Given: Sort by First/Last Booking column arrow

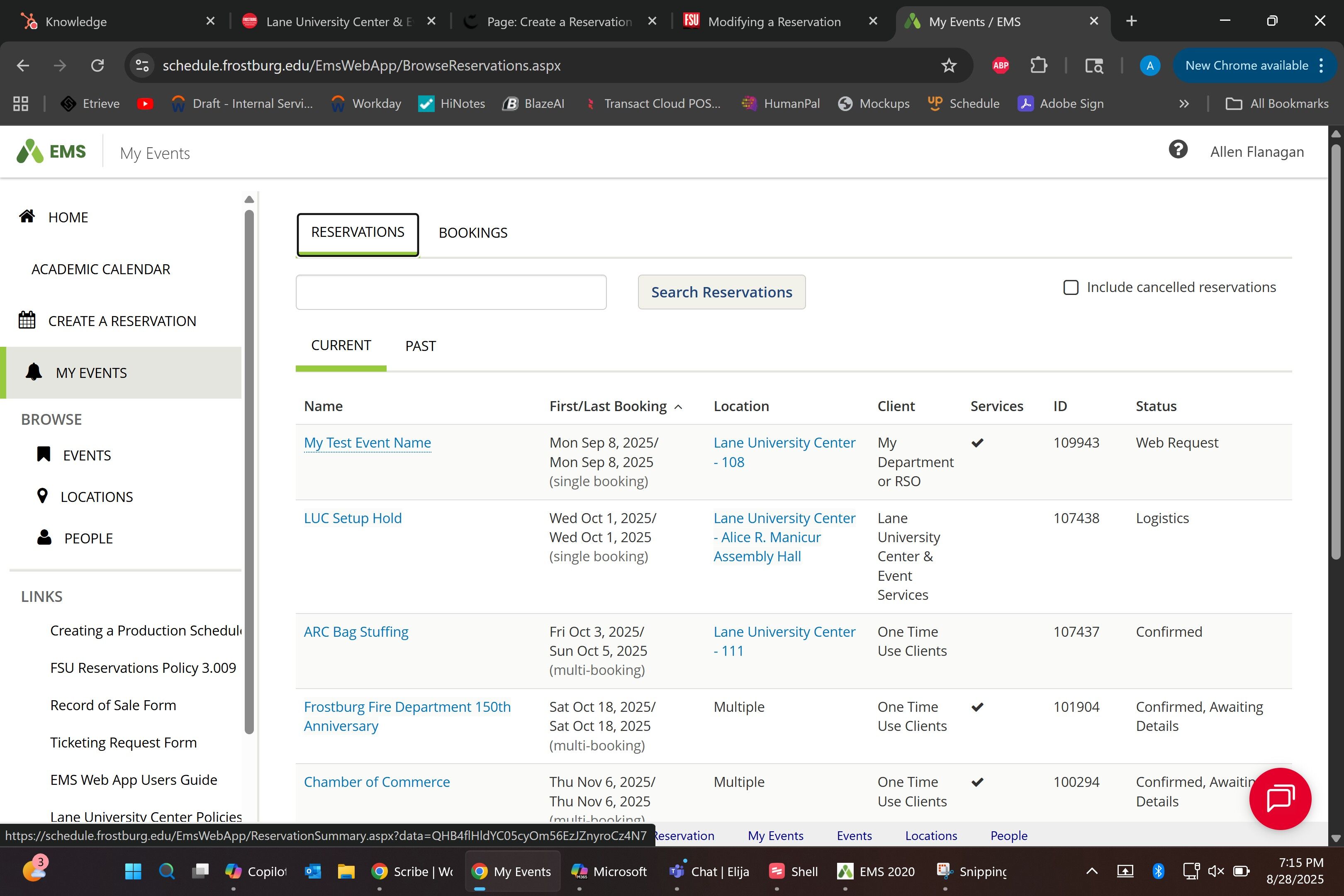Looking at the screenshot, I should [678, 407].
